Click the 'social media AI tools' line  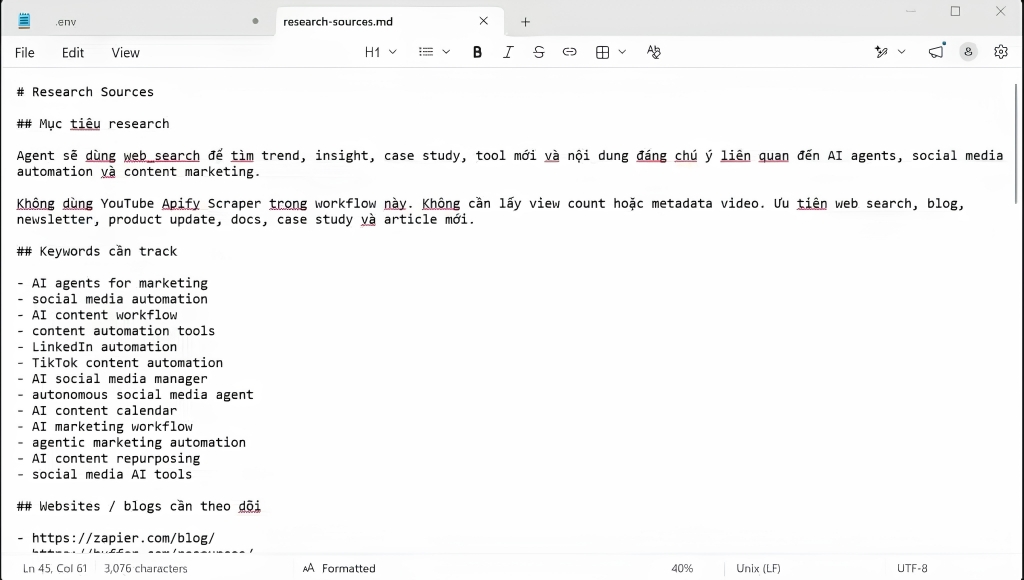104,474
